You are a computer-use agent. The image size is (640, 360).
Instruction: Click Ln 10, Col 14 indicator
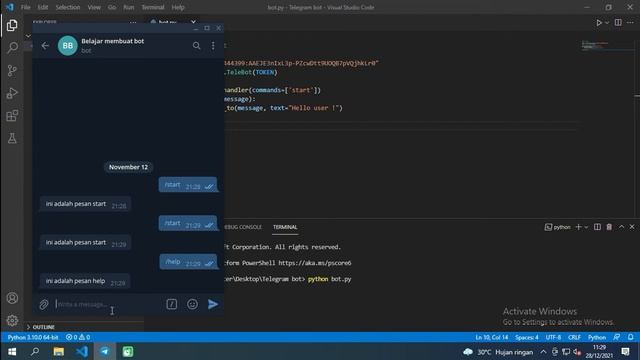(491, 337)
